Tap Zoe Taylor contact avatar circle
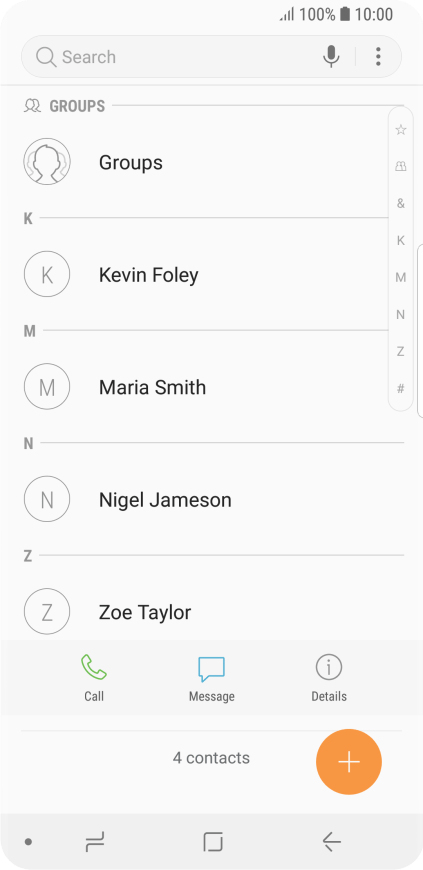 (x=47, y=611)
